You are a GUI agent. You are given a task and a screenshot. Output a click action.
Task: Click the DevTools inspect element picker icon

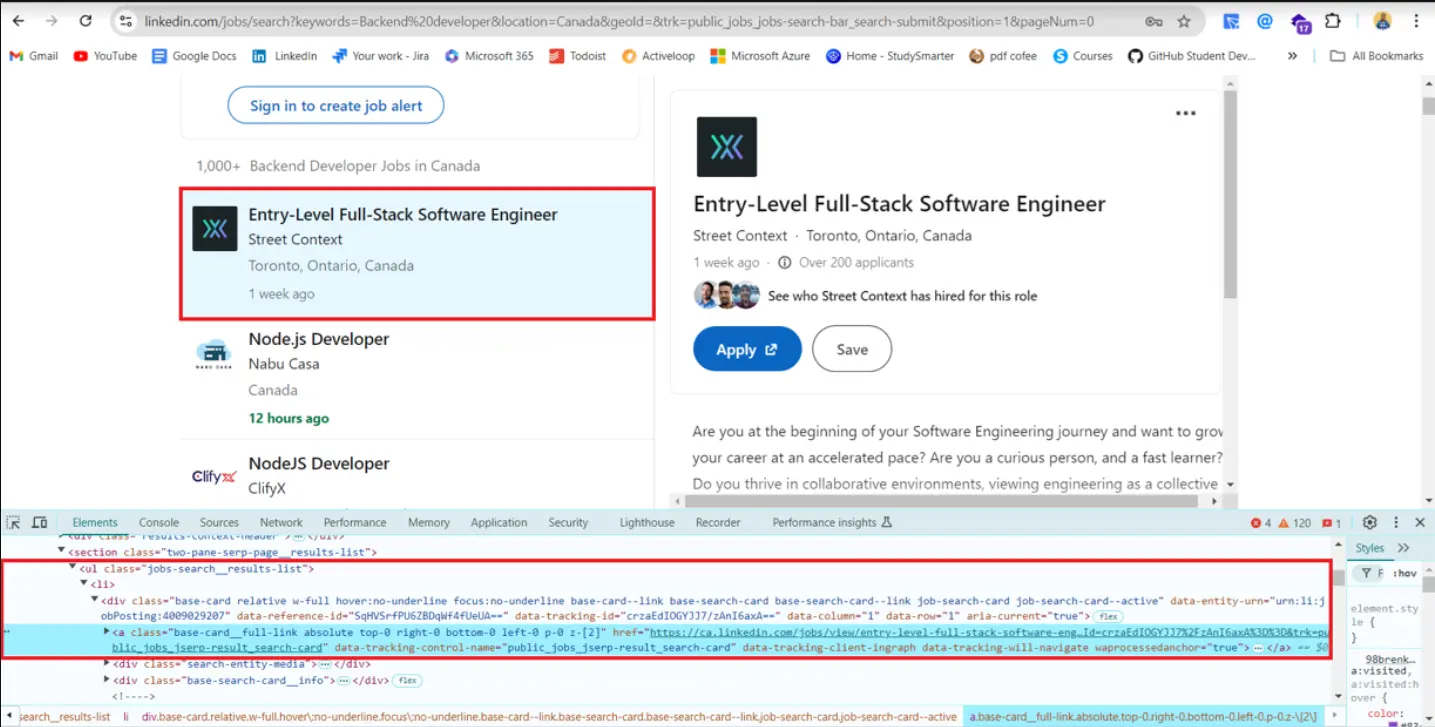click(13, 522)
